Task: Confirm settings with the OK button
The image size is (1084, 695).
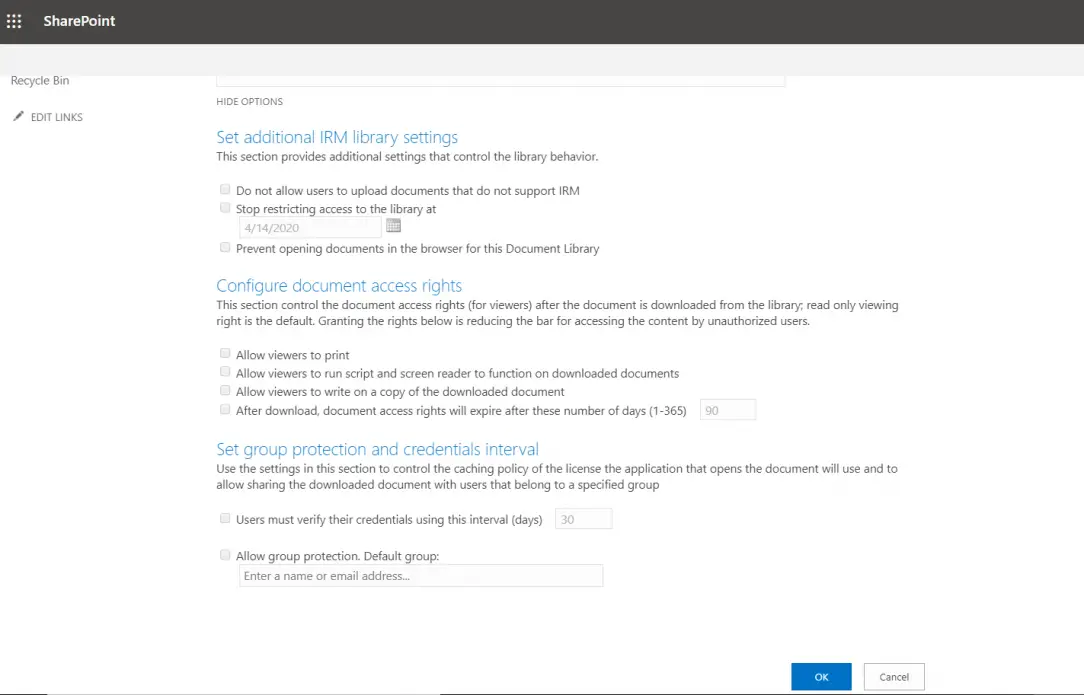Action: coord(820,676)
